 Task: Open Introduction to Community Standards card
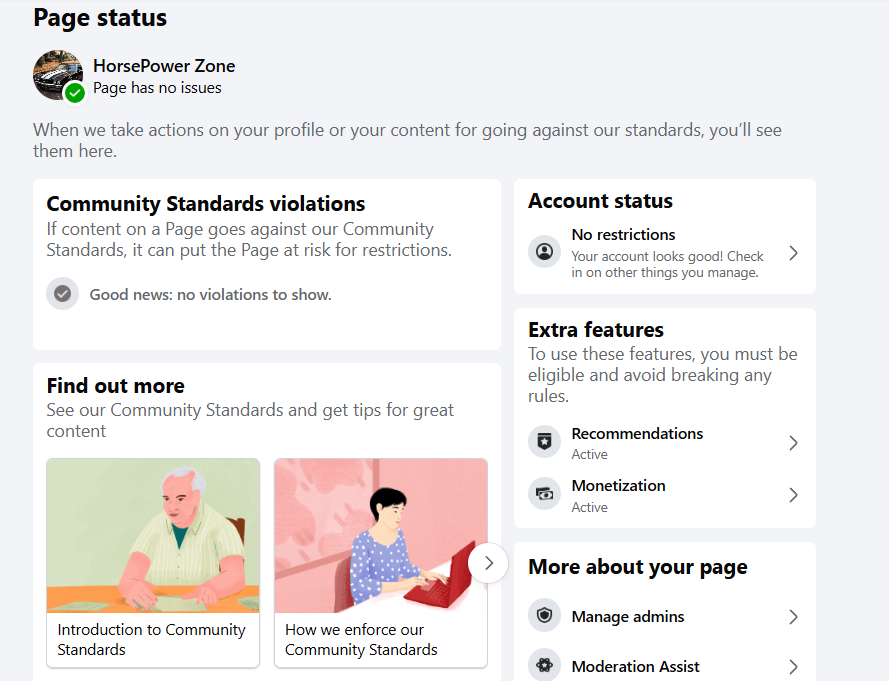pos(153,562)
